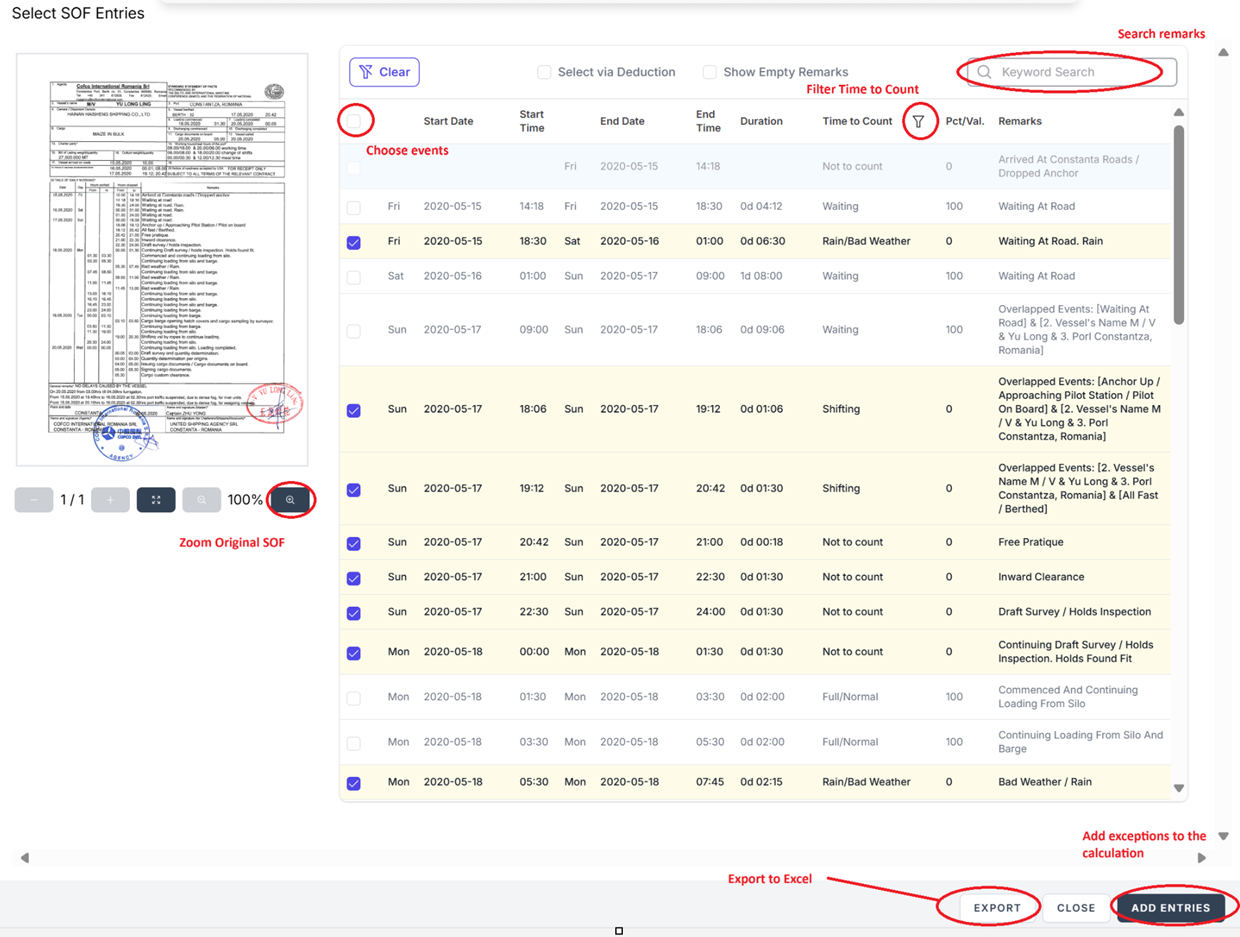Click the End Date column header
The image size is (1240, 937).
[622, 121]
